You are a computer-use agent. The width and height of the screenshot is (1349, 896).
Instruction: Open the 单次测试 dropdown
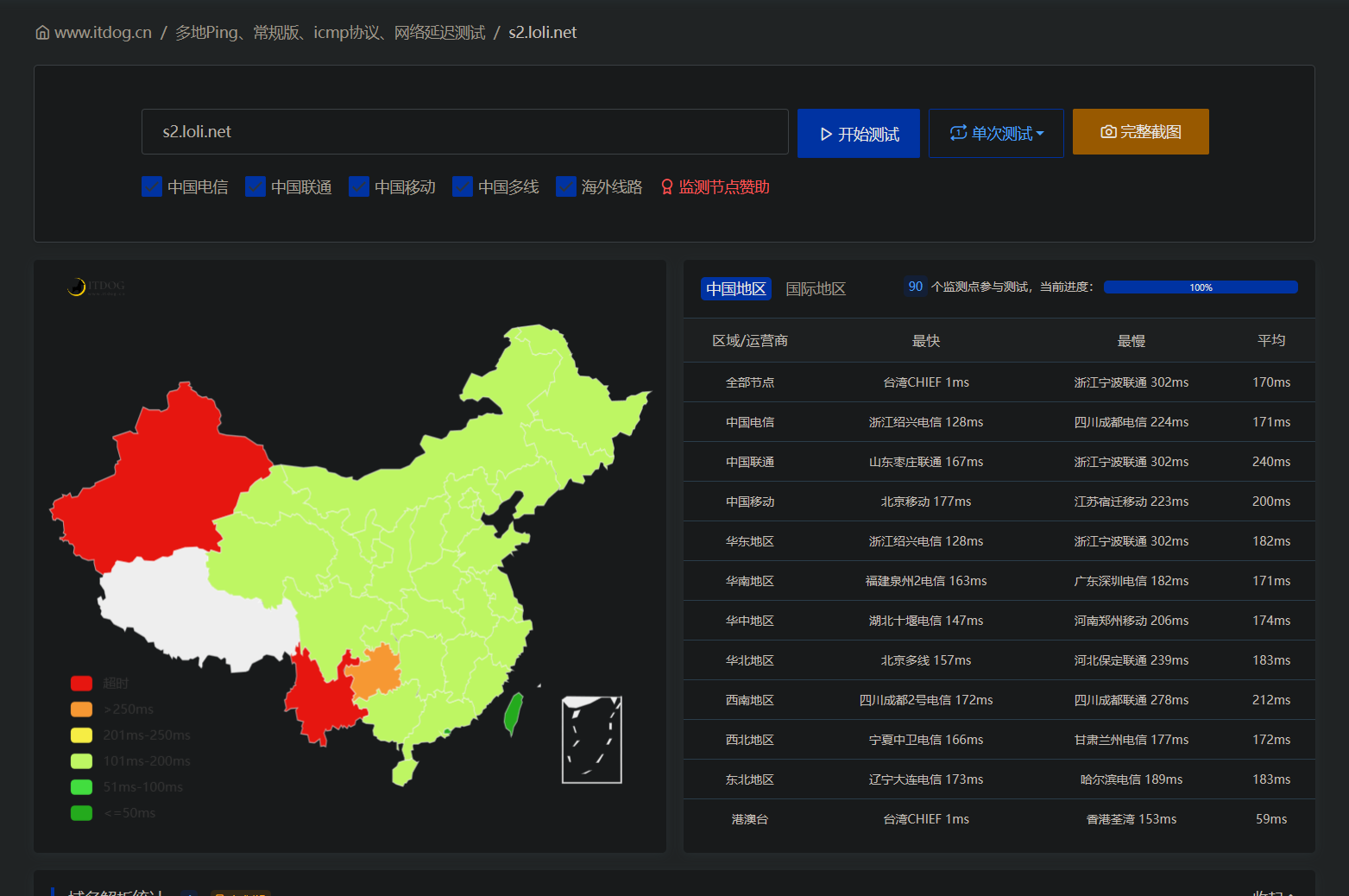click(x=996, y=133)
